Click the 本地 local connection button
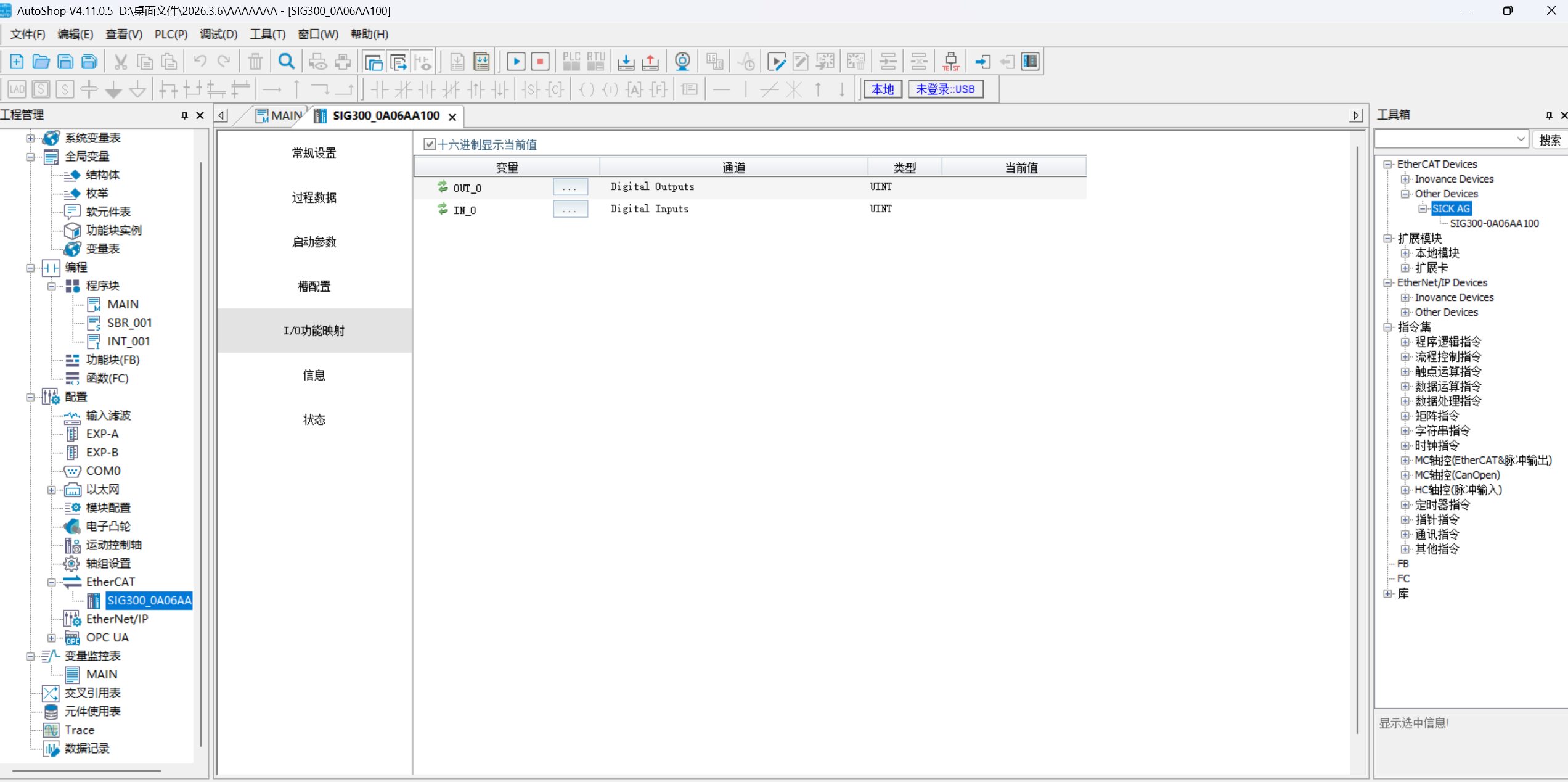Screen dimensions: 1568x782 pos(882,89)
